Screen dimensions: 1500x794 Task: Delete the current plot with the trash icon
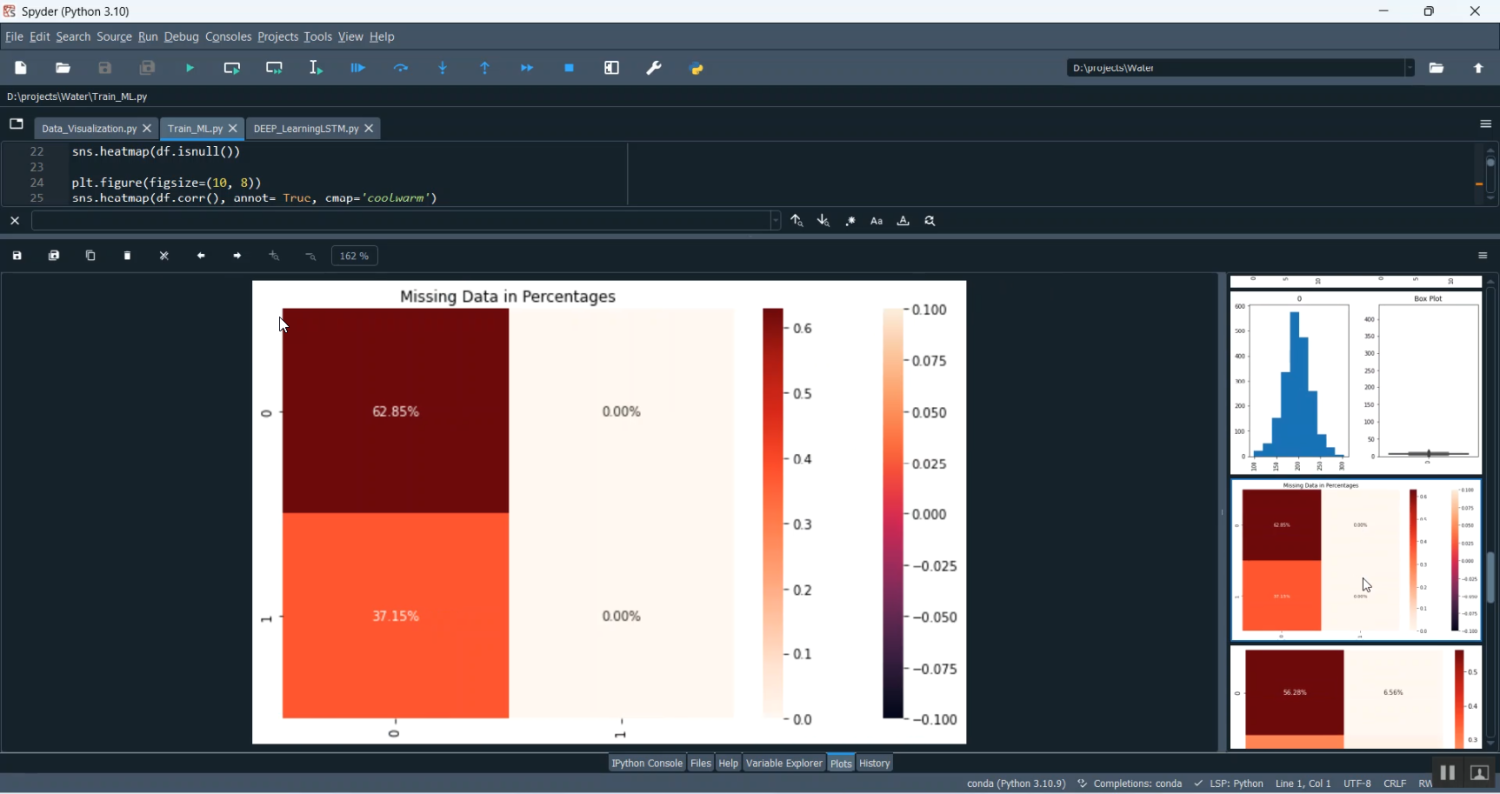click(x=128, y=256)
